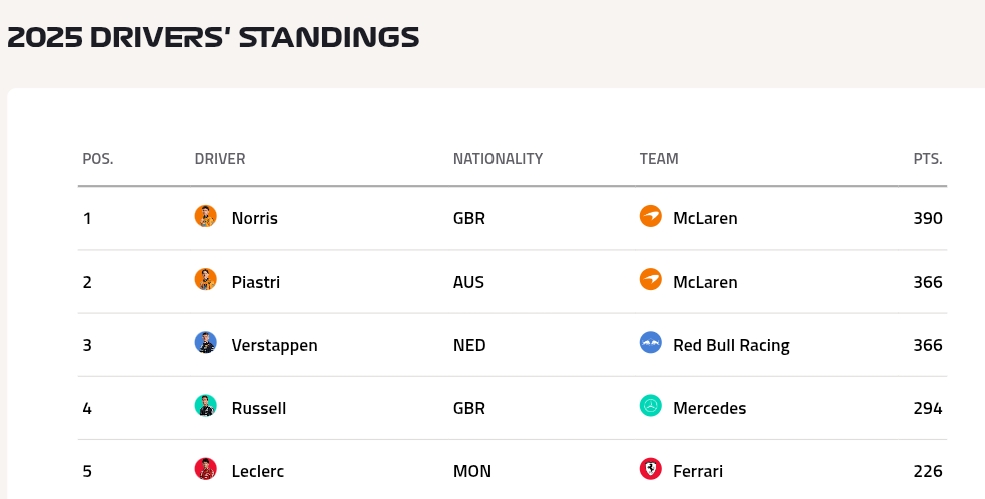
Task: Select the NATIONALITY column header
Action: pos(498,158)
